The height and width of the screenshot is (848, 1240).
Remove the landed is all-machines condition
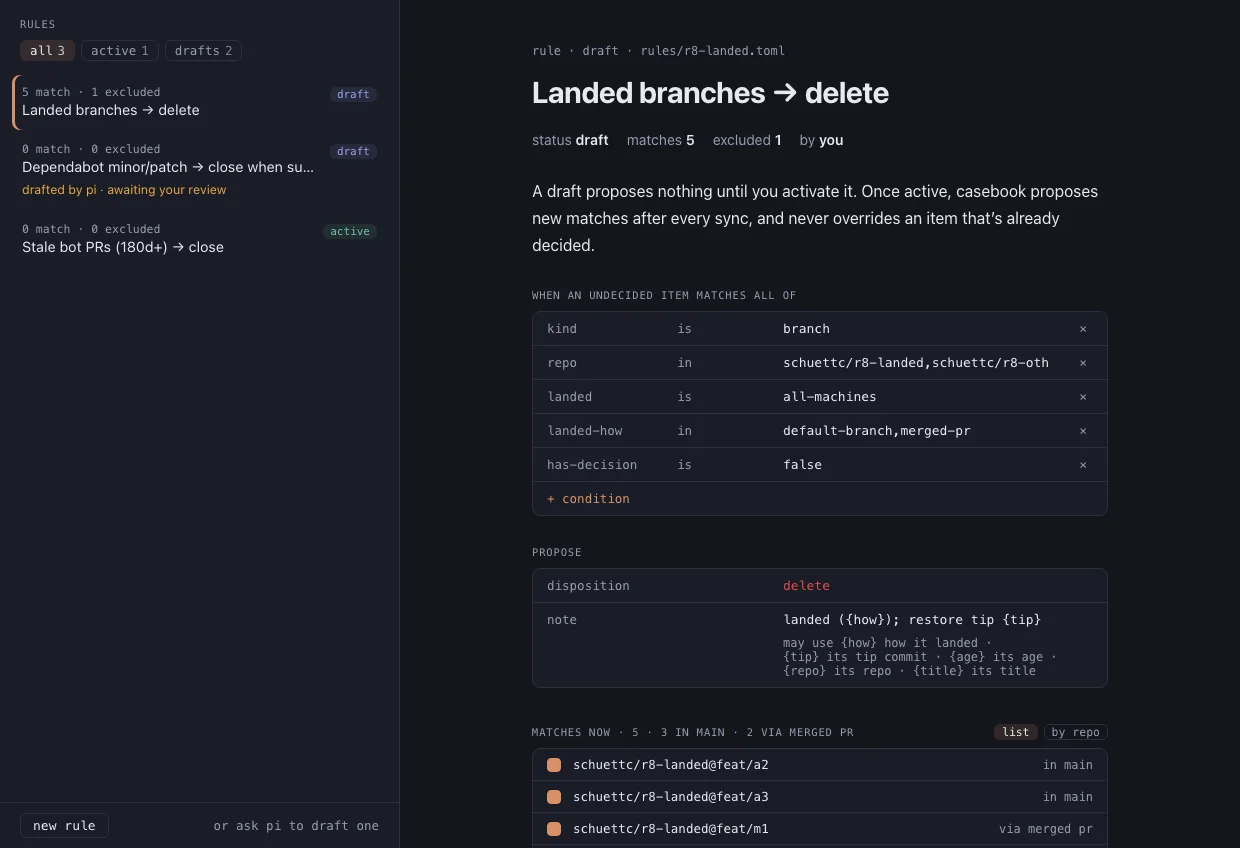click(x=1083, y=397)
